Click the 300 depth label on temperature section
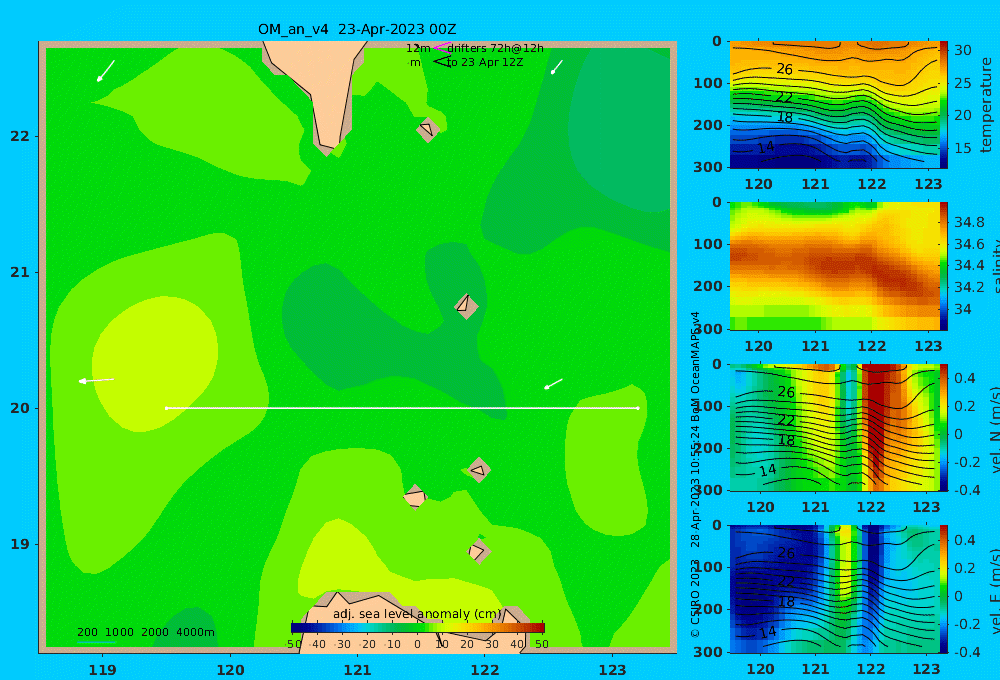This screenshot has width=1000, height=680. coord(708,166)
